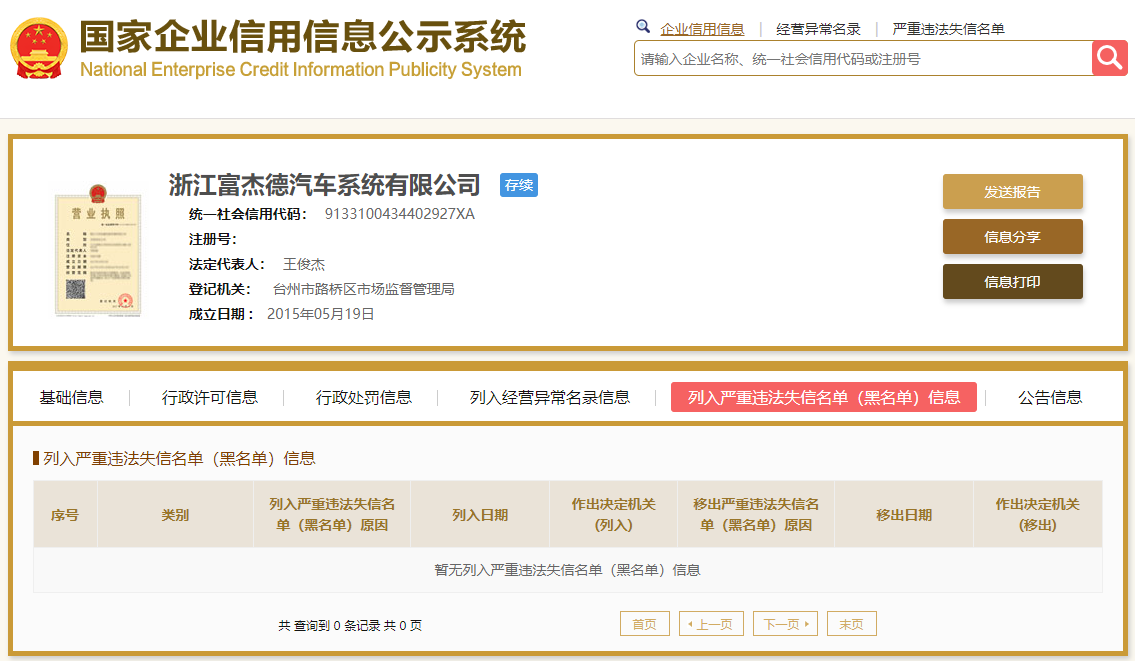Select 经营异常名录 search category

pyautogui.click(x=818, y=29)
